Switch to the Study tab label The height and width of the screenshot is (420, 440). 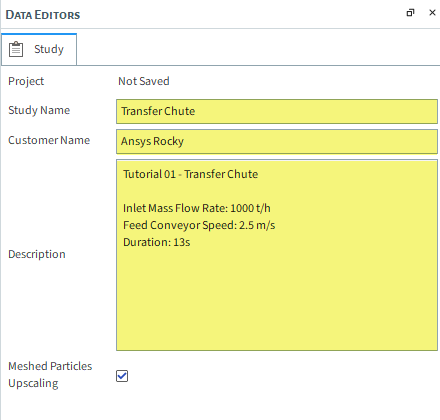(49, 49)
